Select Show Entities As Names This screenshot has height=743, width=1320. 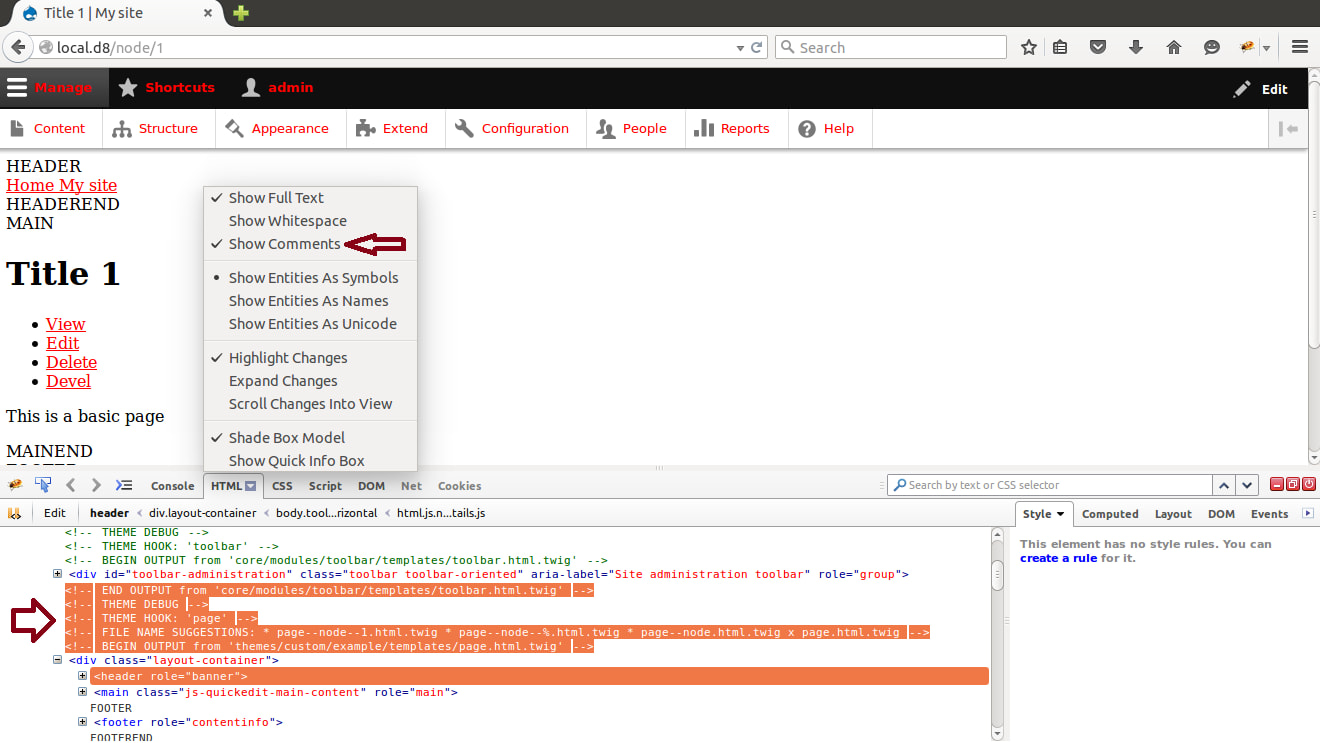[308, 301]
